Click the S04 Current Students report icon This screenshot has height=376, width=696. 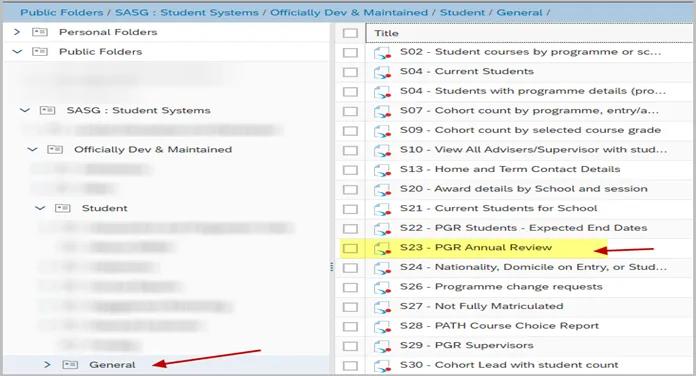382,72
